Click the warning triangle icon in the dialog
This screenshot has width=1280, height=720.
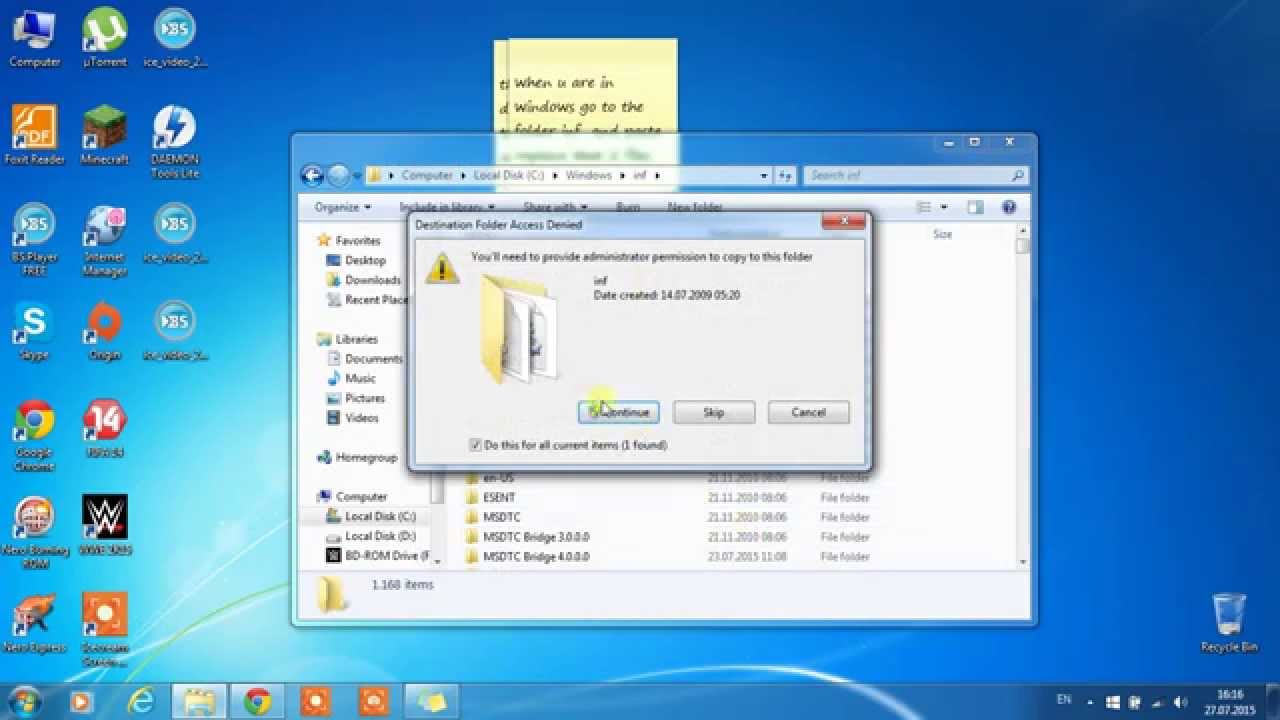441,268
